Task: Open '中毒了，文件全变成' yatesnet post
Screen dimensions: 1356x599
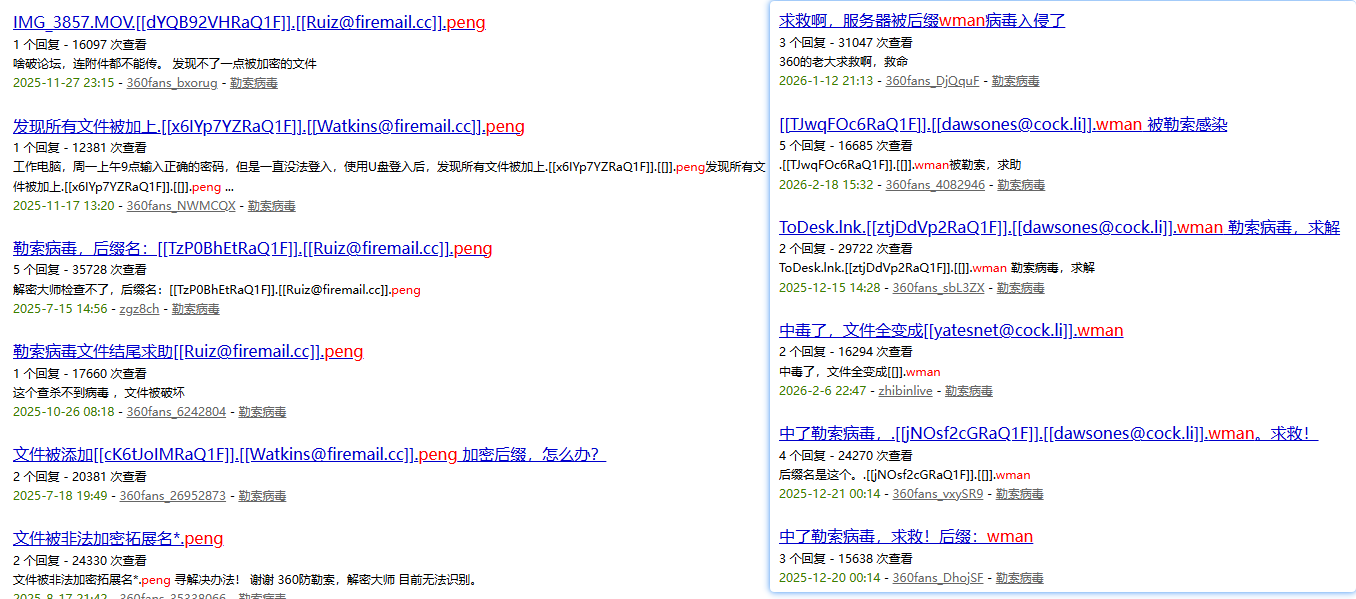Action: pos(950,331)
